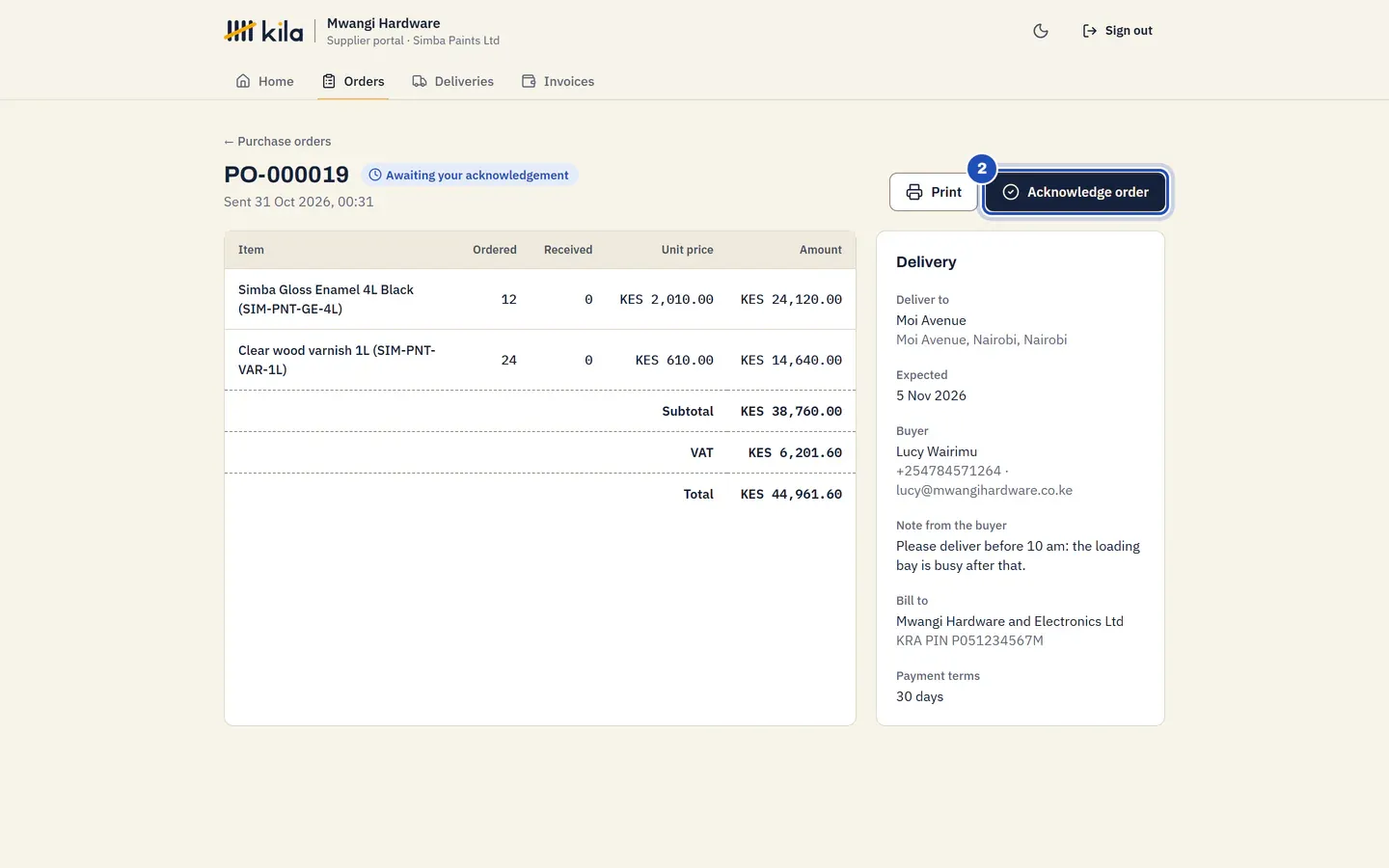Click the Awaiting your acknowledgement badge
The height and width of the screenshot is (868, 1389).
coord(469,175)
